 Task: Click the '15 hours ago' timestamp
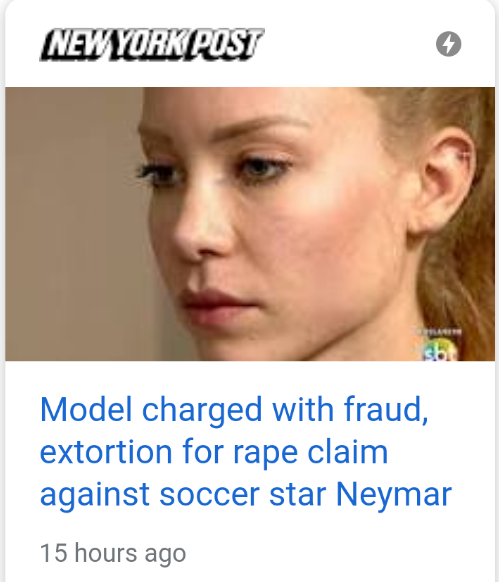point(113,553)
